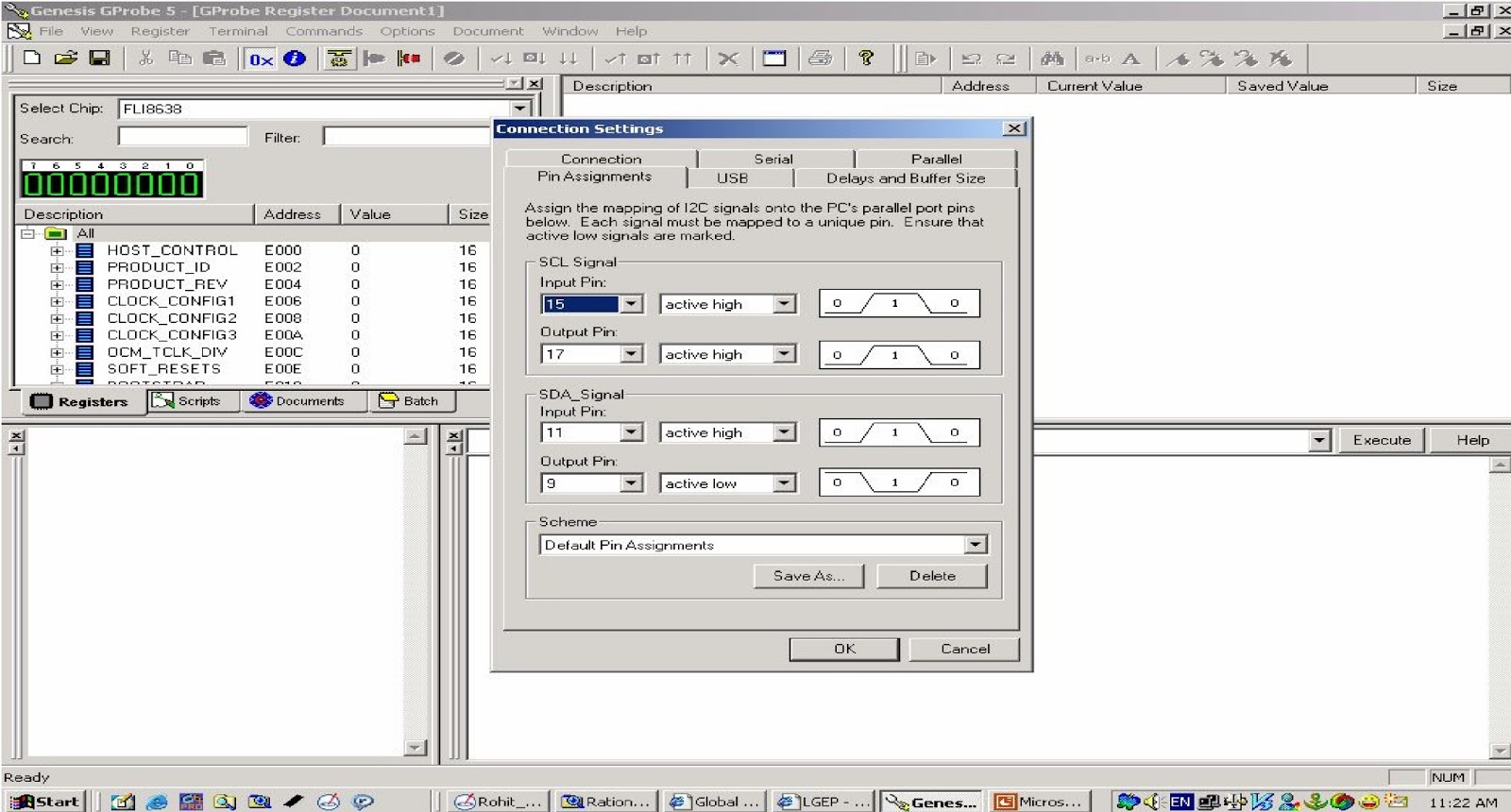Image resolution: width=1511 pixels, height=812 pixels.
Task: Open the Terminal menu
Action: click(x=238, y=31)
